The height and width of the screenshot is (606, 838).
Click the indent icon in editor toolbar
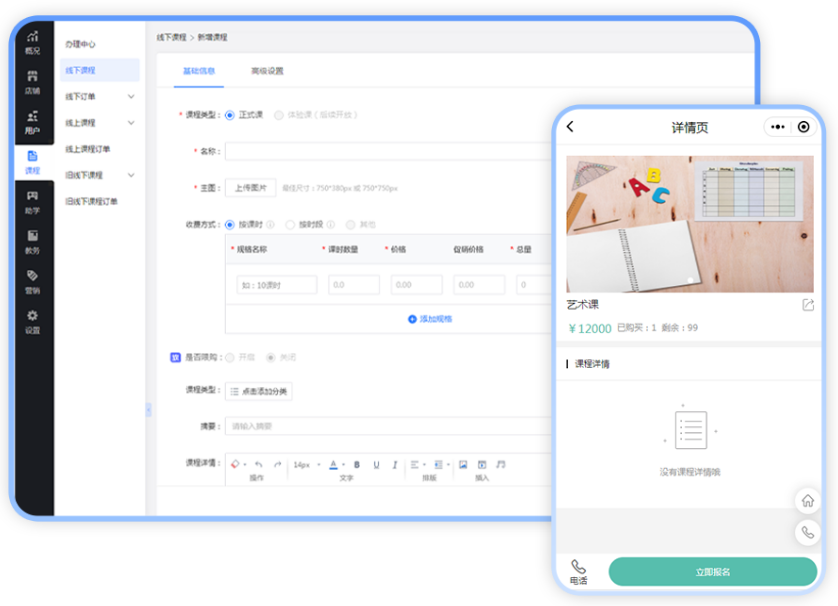point(438,464)
